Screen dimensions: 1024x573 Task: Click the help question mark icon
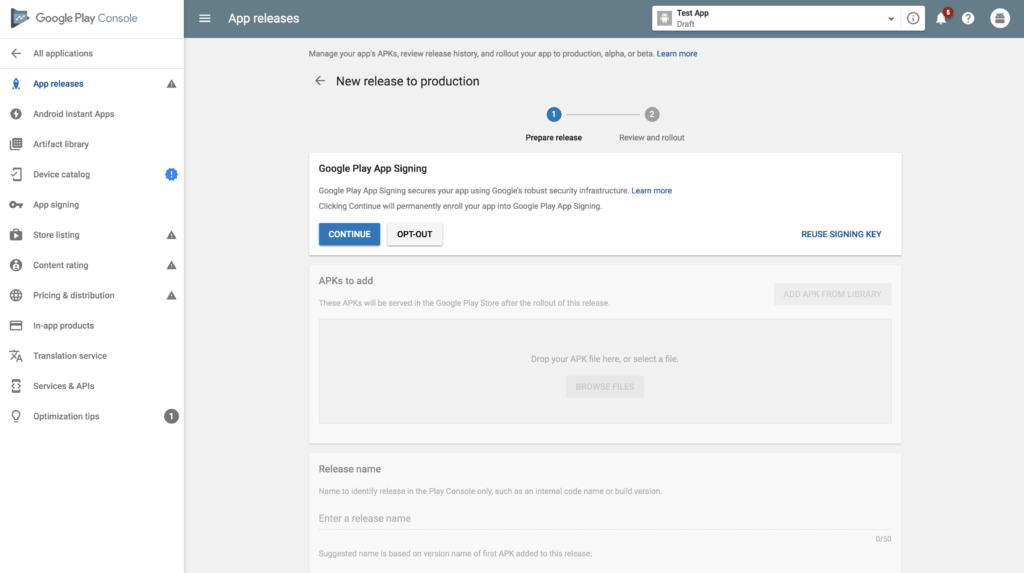968,18
